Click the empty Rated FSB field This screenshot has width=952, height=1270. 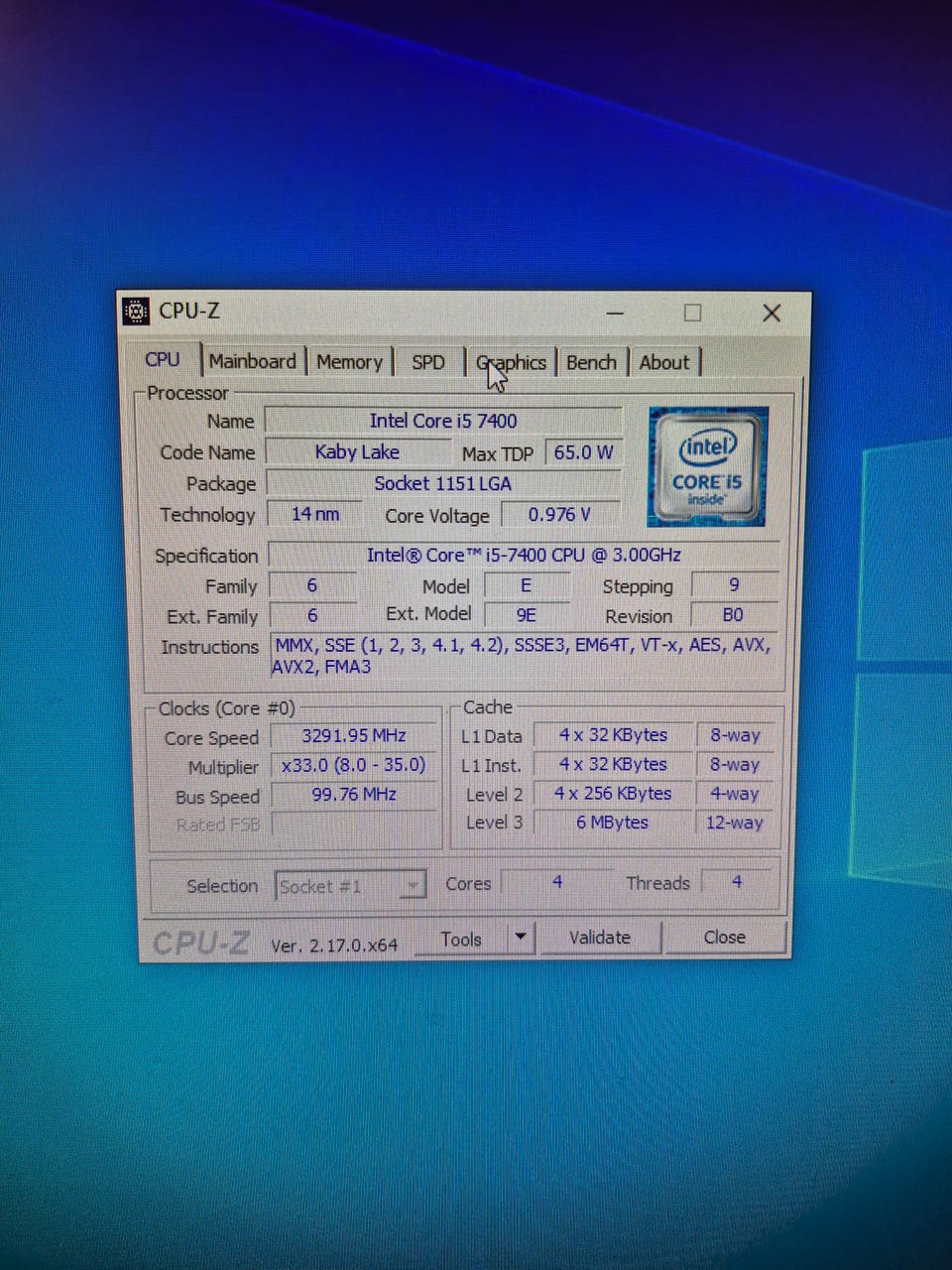pyautogui.click(x=354, y=824)
